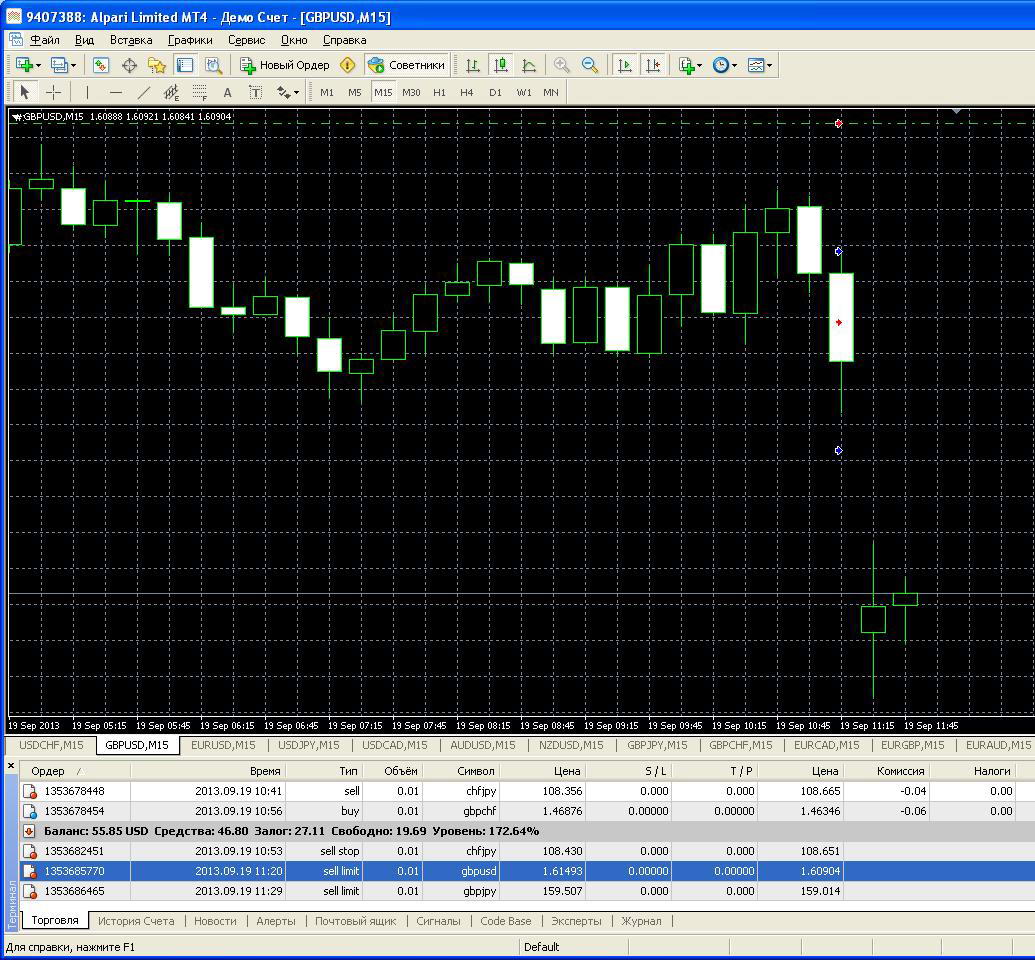Viewport: 1035px width, 960px height.
Task: Open MetaEditor with yellow diamond icon
Action: tap(347, 65)
